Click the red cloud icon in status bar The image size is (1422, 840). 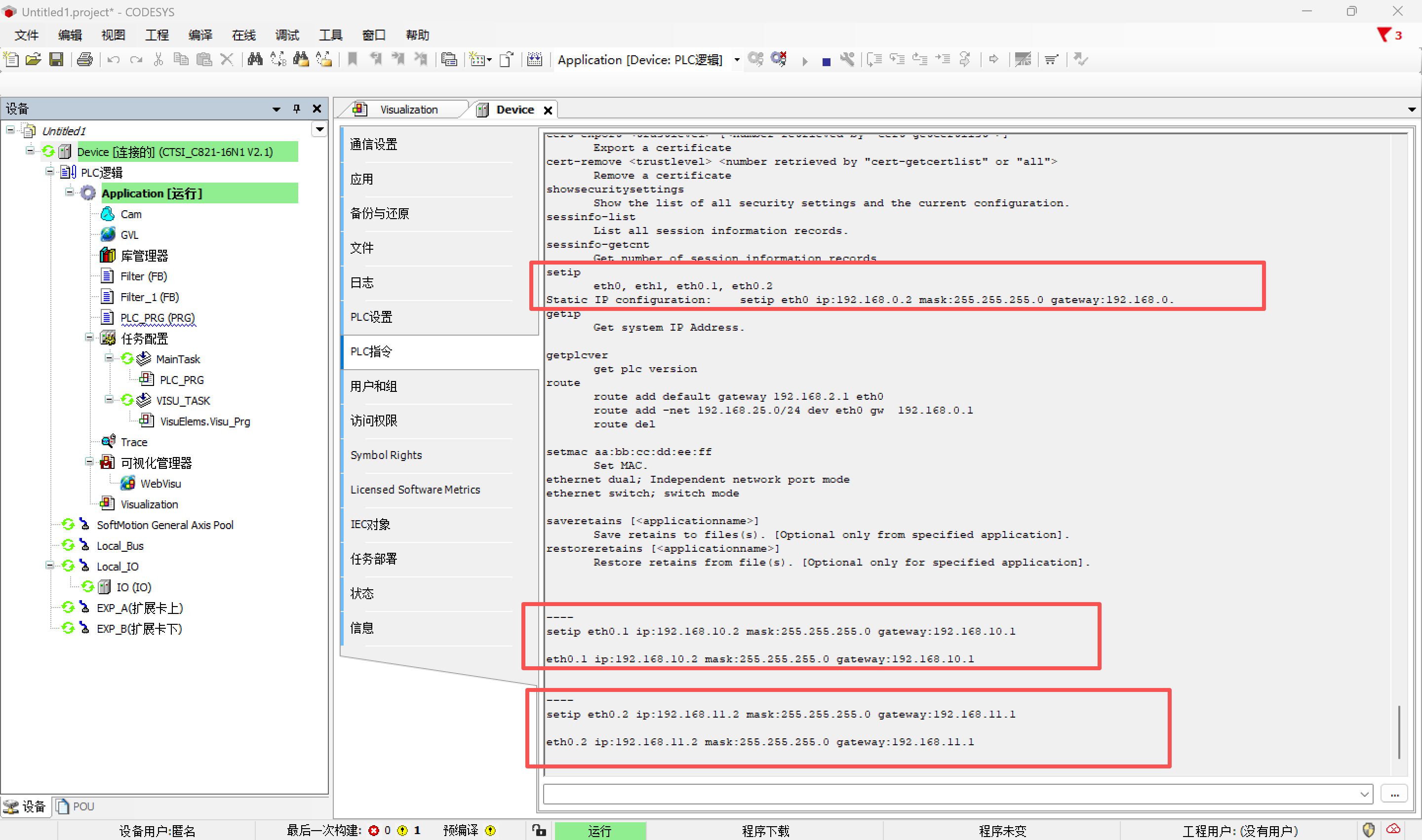click(x=1394, y=829)
